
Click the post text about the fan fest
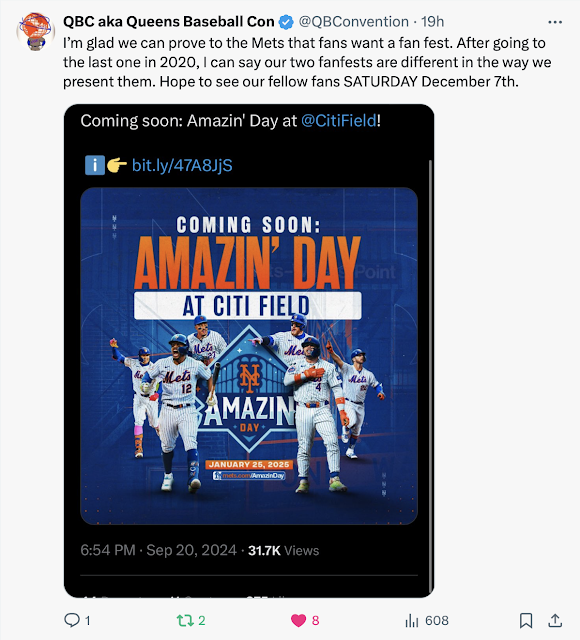[307, 62]
